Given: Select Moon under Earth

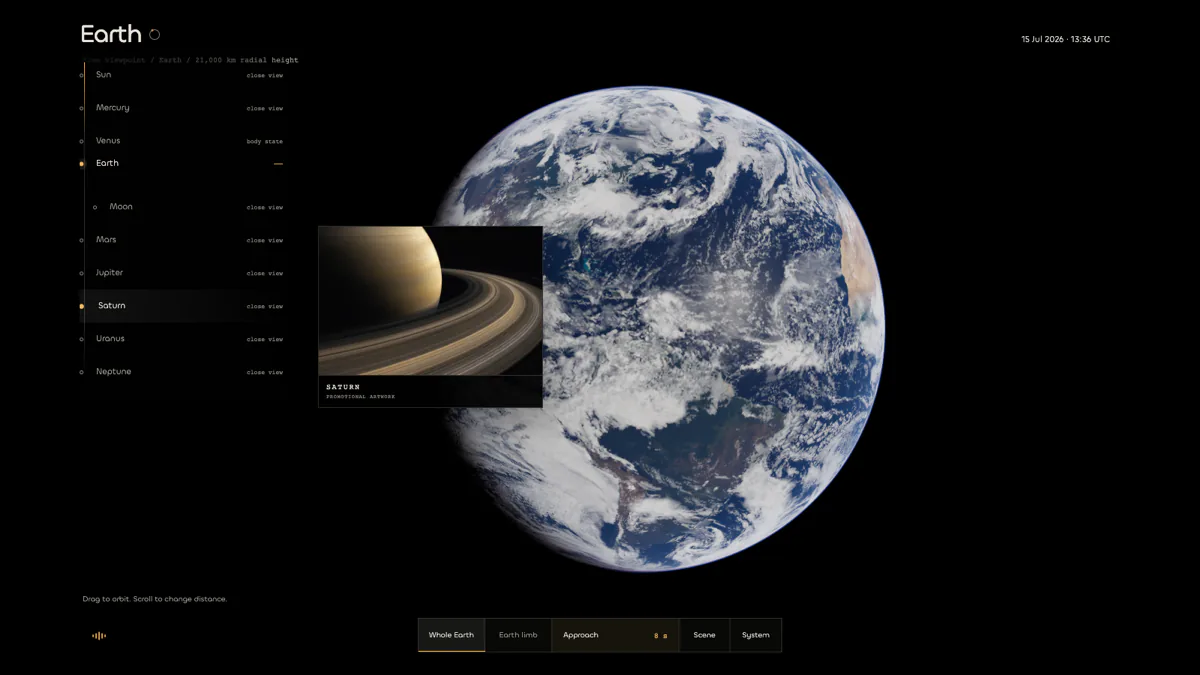Looking at the screenshot, I should (121, 207).
